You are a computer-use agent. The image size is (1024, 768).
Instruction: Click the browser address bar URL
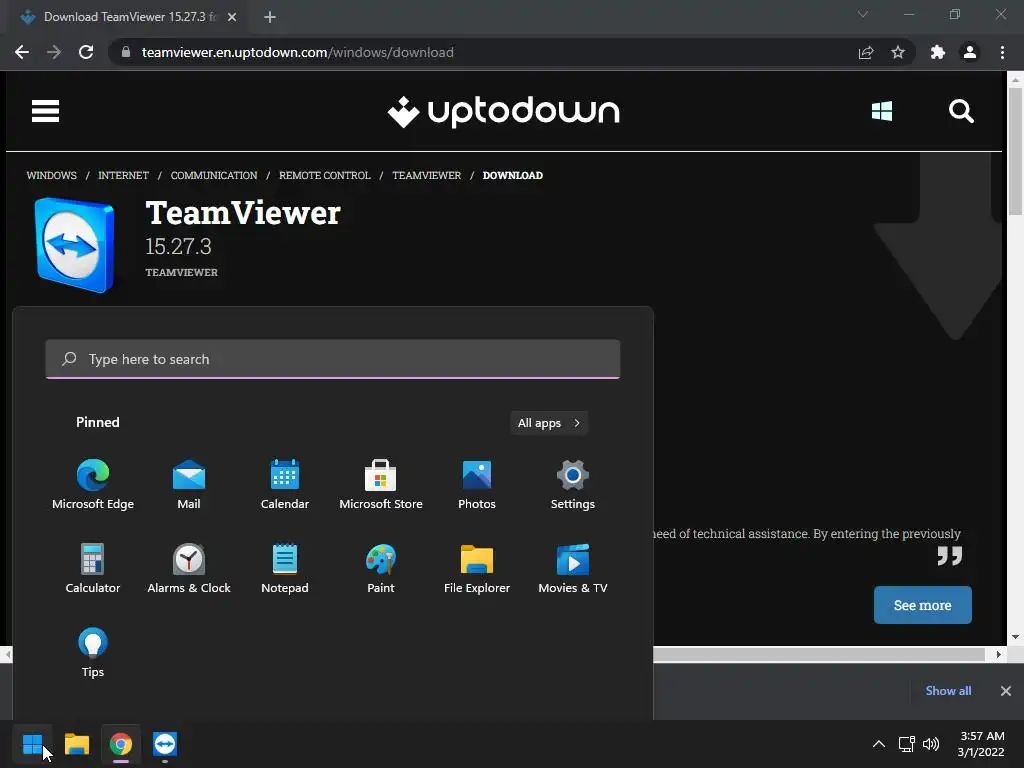pos(297,52)
